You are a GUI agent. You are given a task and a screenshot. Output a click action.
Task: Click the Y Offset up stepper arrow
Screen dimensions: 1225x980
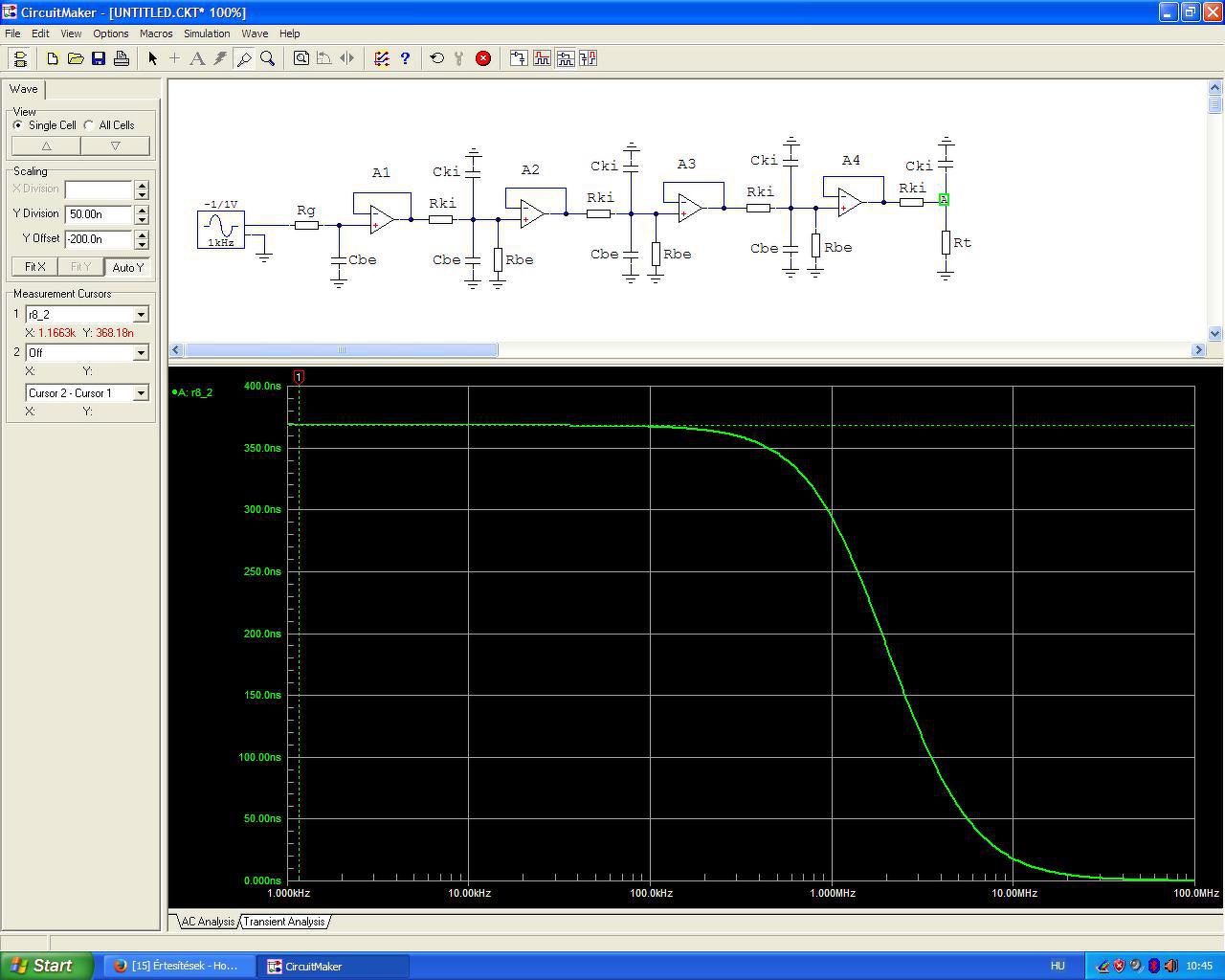tap(142, 234)
